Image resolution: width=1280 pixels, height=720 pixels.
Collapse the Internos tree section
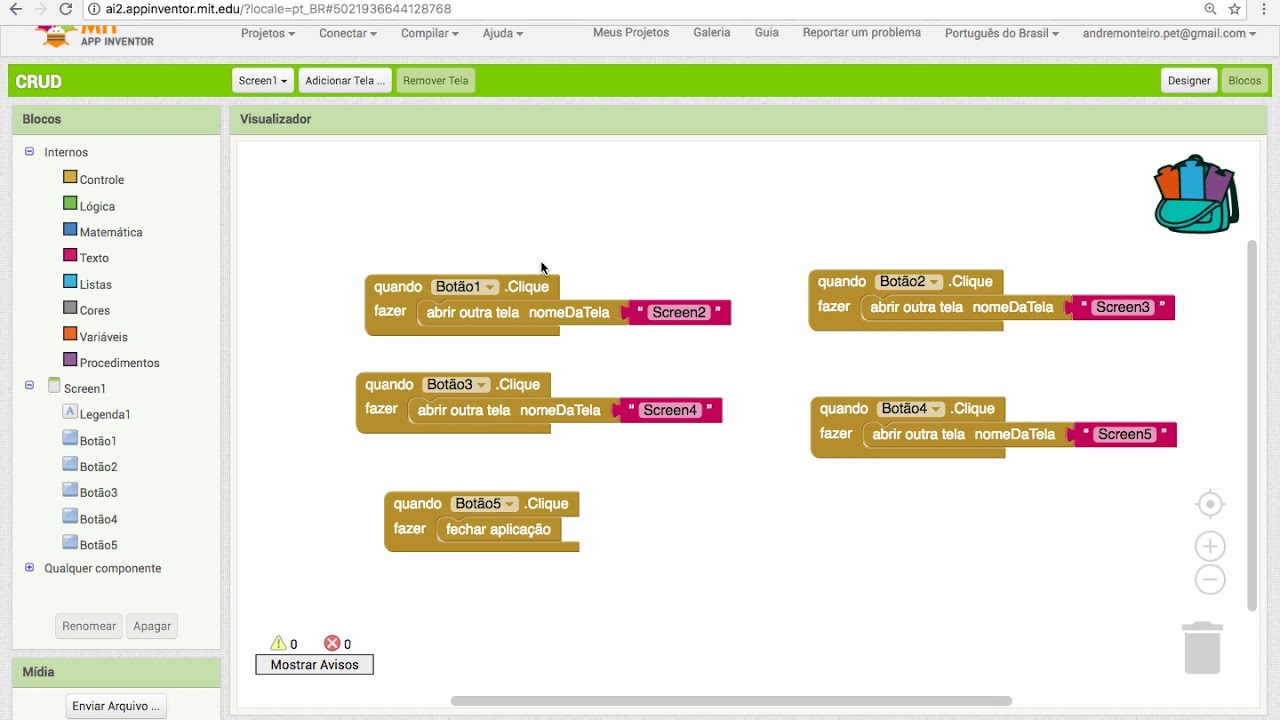coord(29,152)
